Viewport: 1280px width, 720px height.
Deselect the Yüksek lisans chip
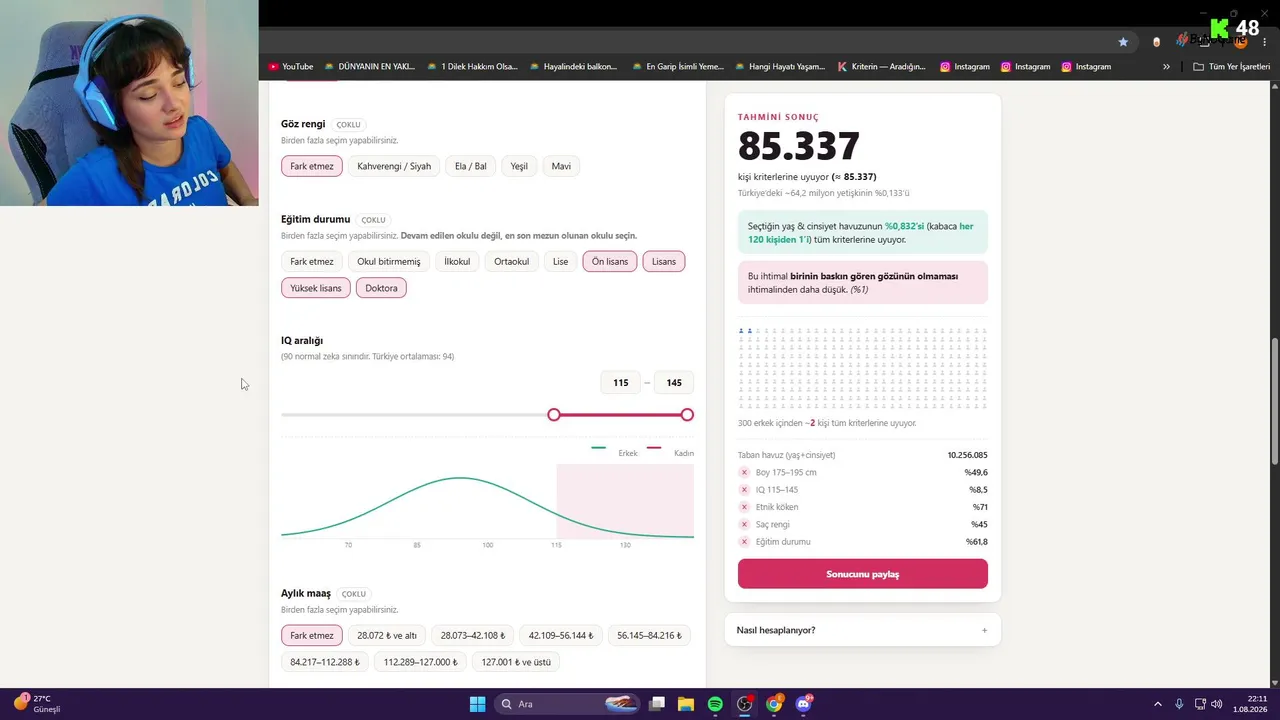[x=316, y=288]
